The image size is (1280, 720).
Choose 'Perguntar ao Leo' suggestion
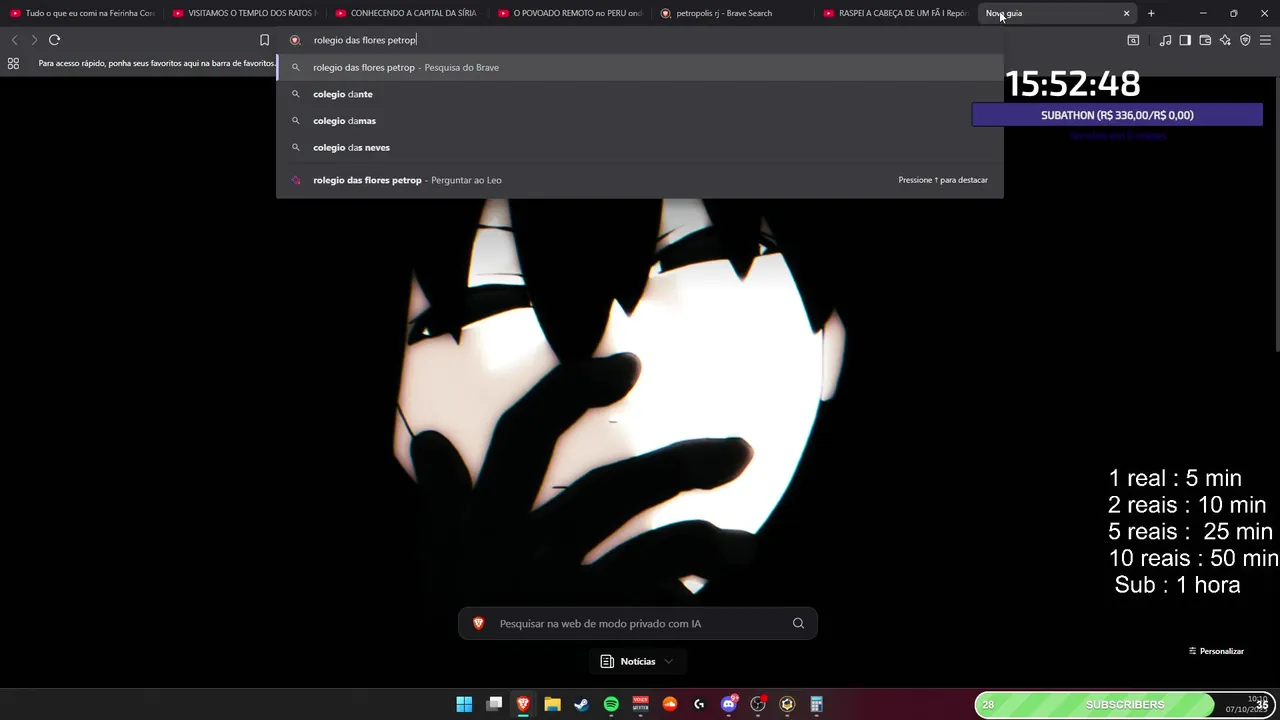(x=640, y=180)
